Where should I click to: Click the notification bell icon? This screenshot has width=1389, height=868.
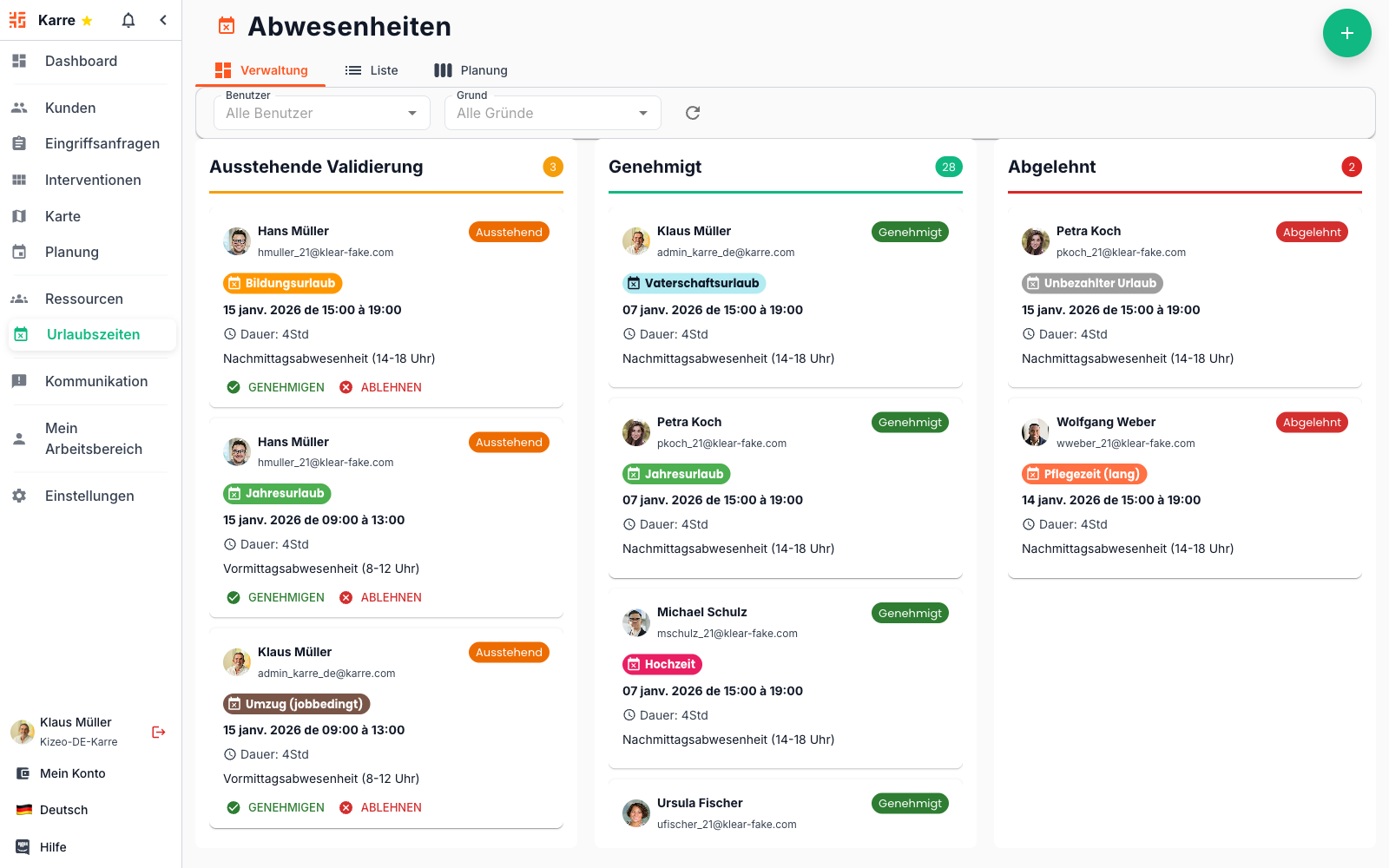tap(128, 20)
